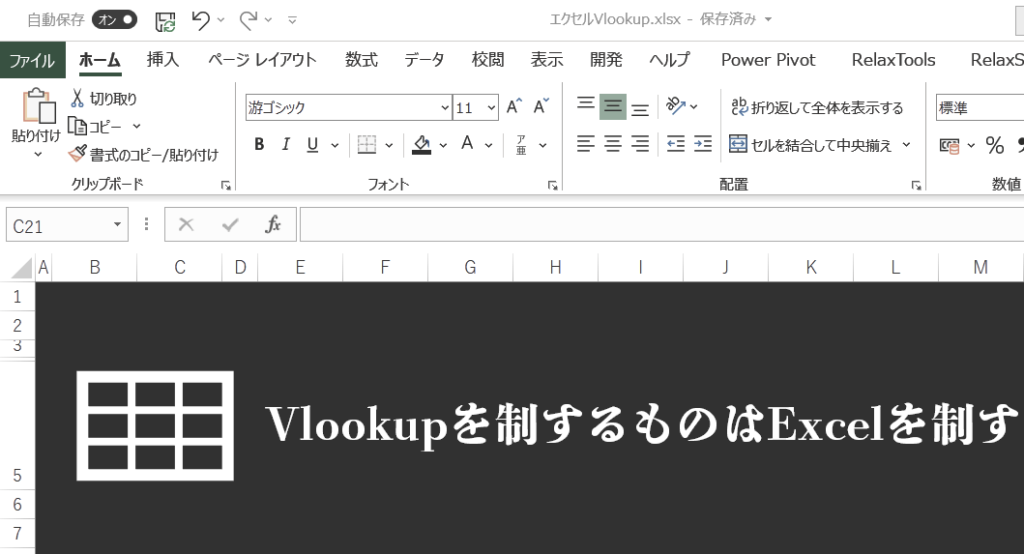Expand the borders dropdown arrow
This screenshot has height=554, width=1024.
(389, 145)
